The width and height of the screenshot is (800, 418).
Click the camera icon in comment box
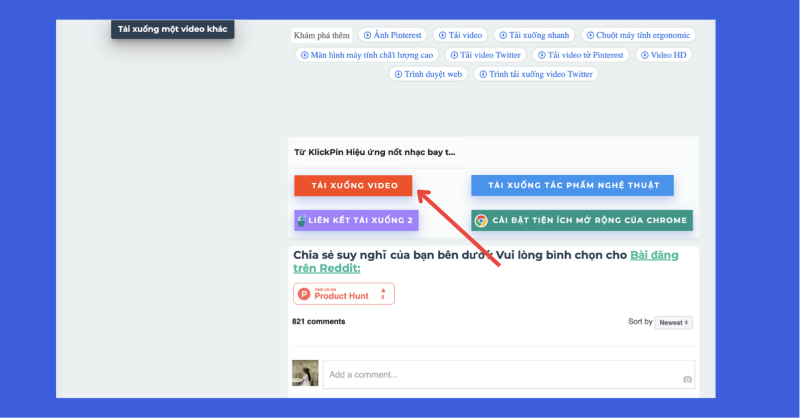[x=687, y=379]
